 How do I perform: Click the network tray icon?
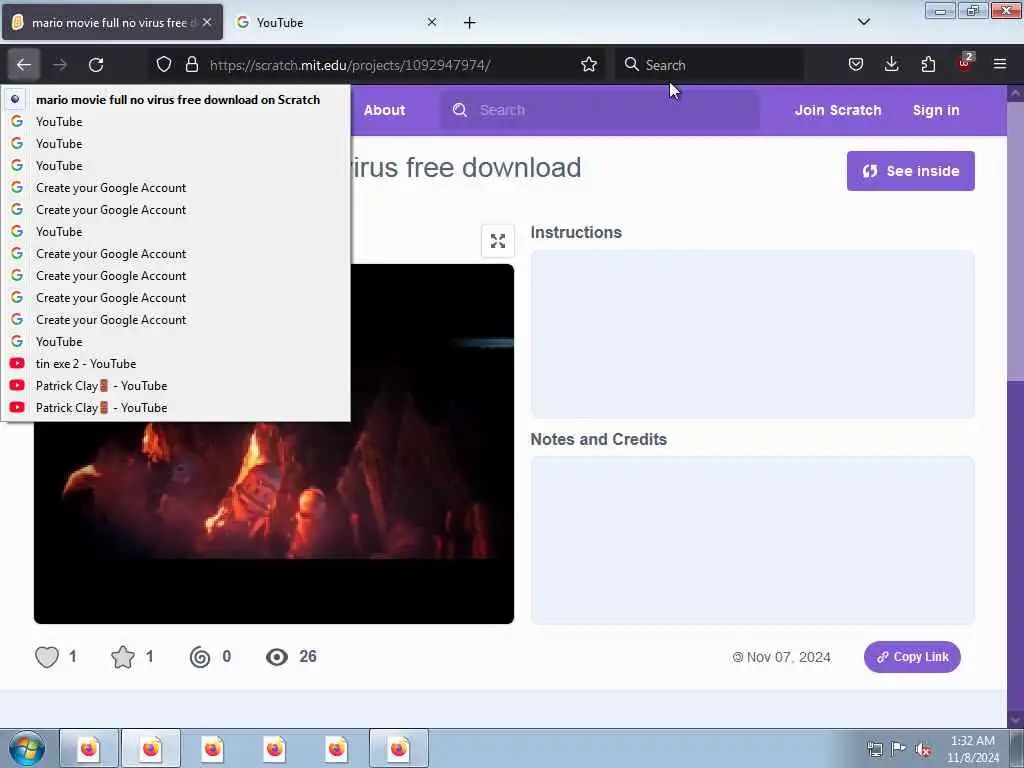(874, 749)
